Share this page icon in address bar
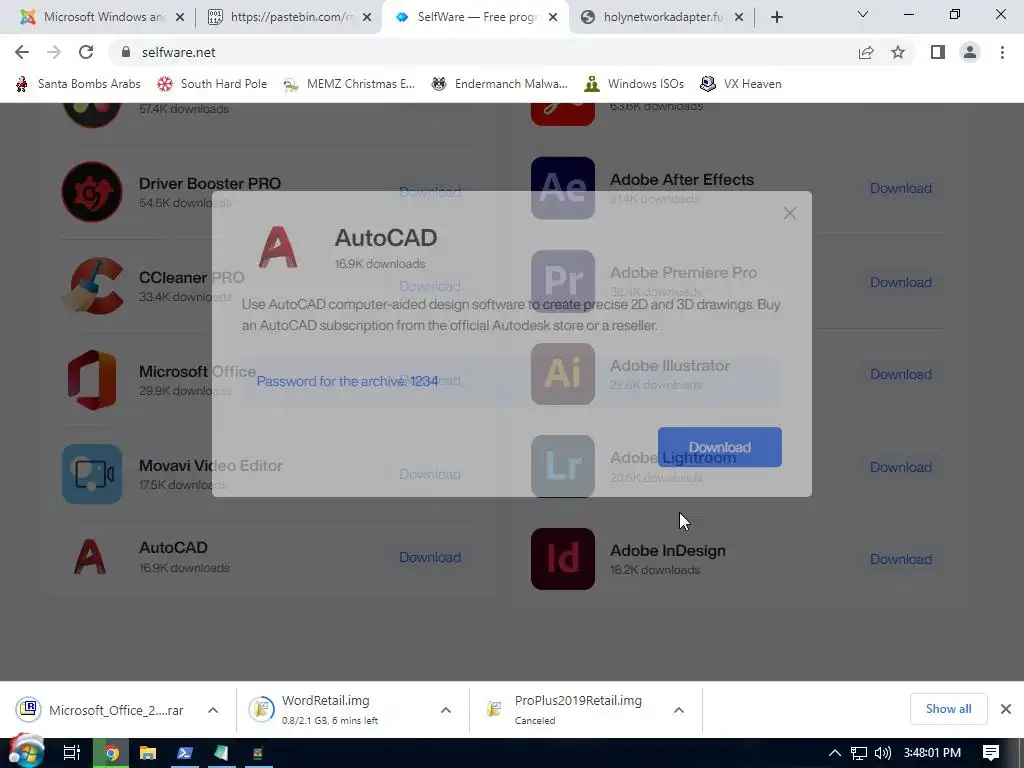Screen dimensions: 1024x768 coord(866,52)
